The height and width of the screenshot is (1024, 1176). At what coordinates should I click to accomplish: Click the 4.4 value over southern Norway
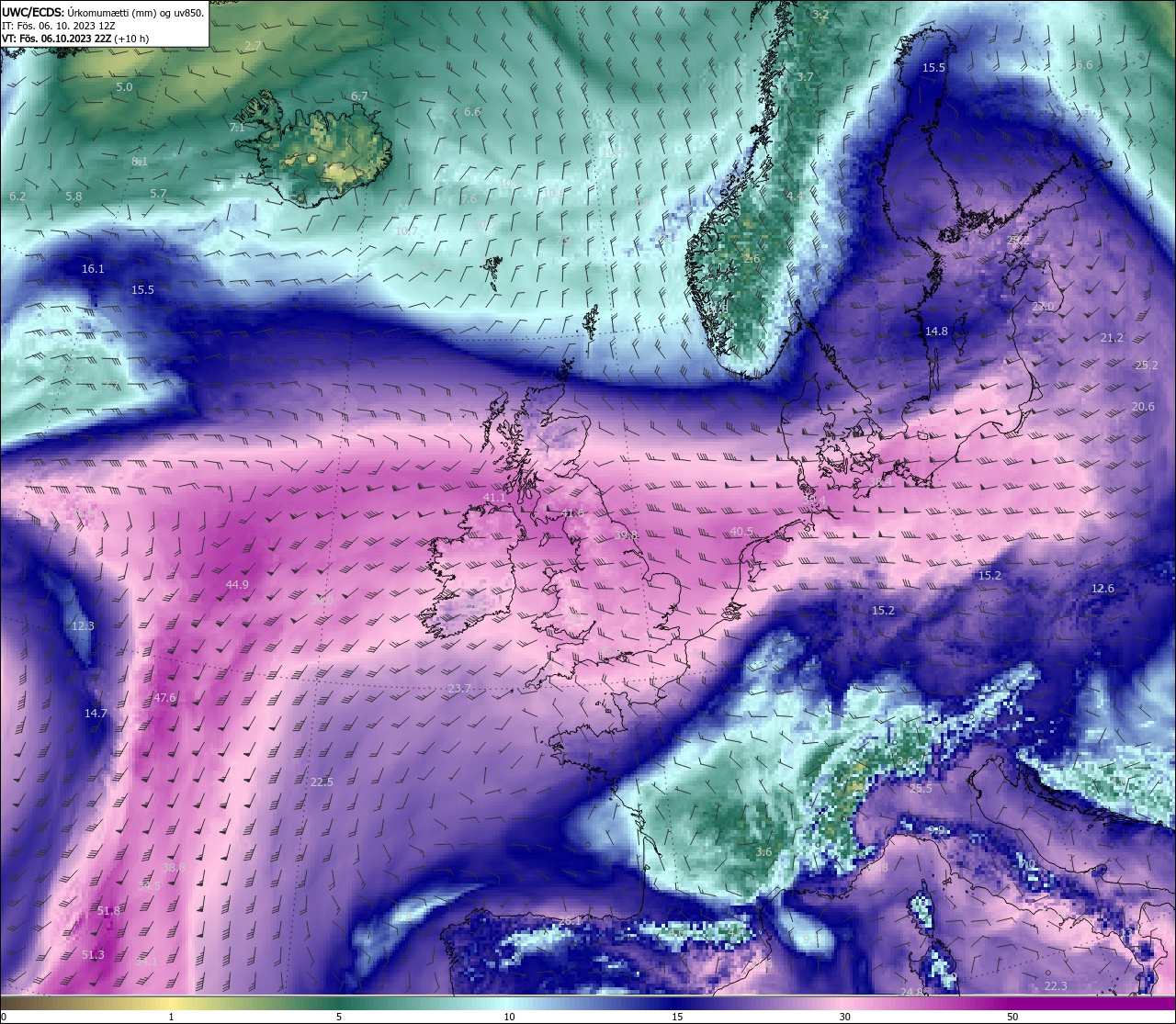click(x=795, y=197)
